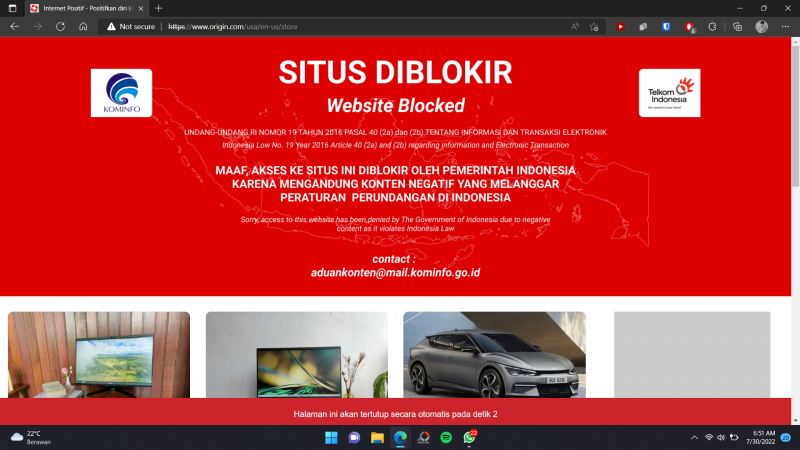Screen dimensions: 800x450
Task: Open the Collections panel
Action: [737, 27]
